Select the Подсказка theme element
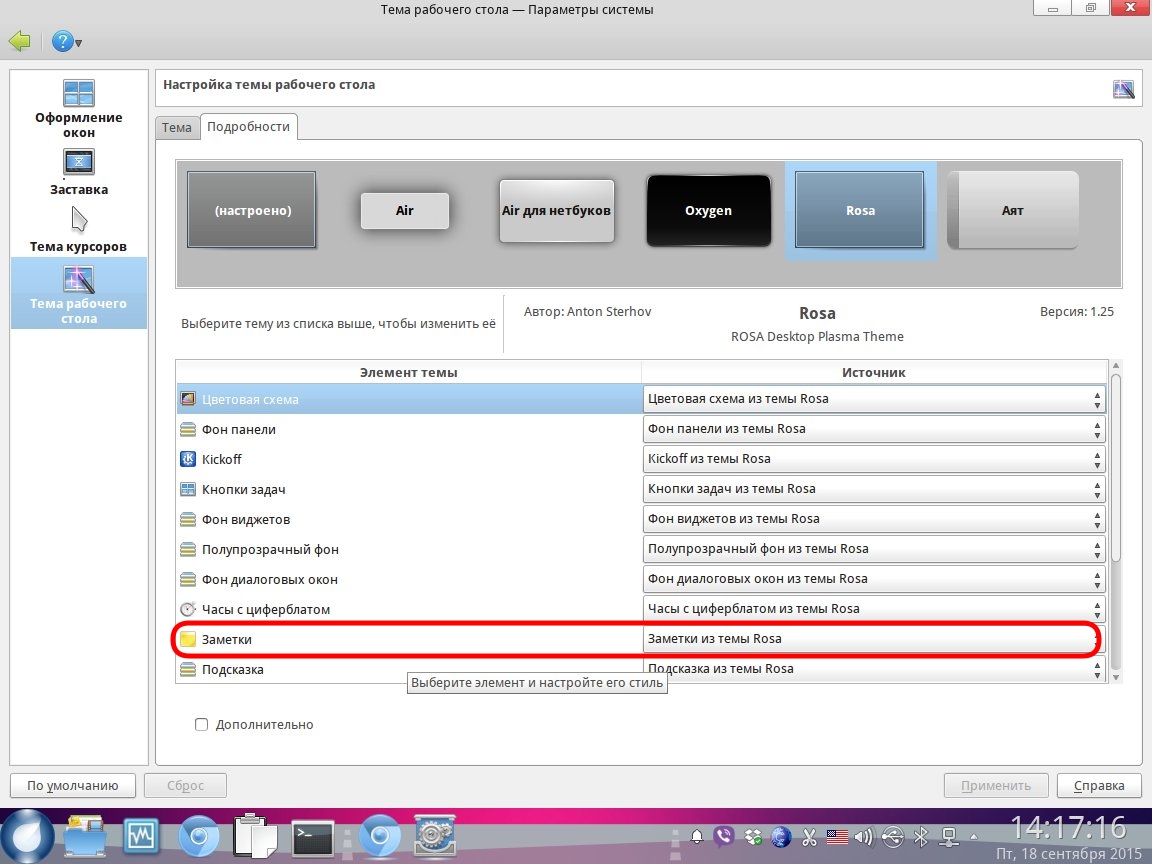Image resolution: width=1152 pixels, height=864 pixels. 408,669
